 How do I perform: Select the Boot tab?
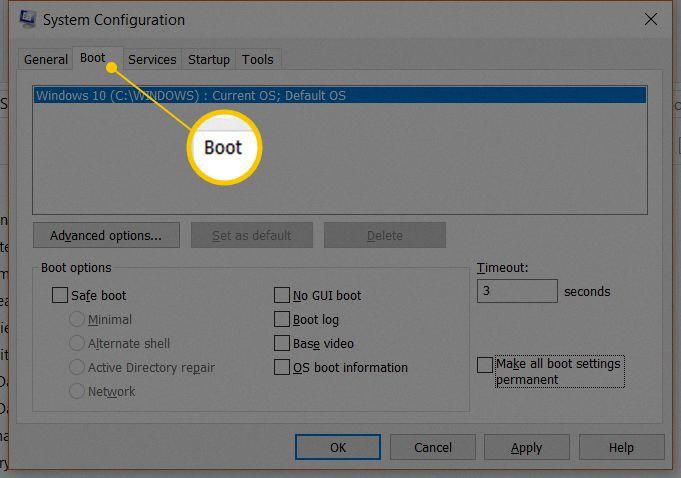[93, 59]
